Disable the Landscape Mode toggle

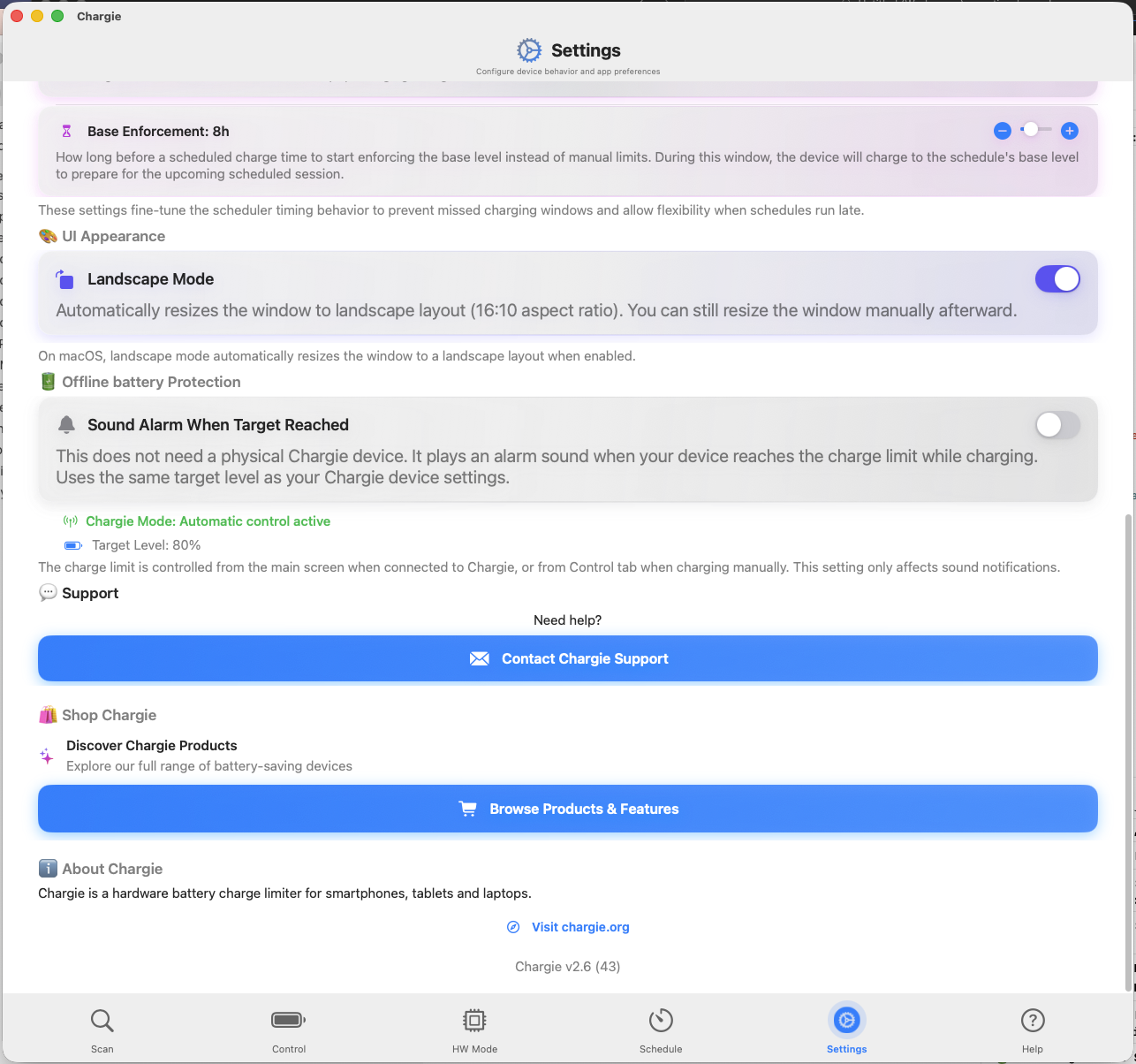[x=1056, y=279]
